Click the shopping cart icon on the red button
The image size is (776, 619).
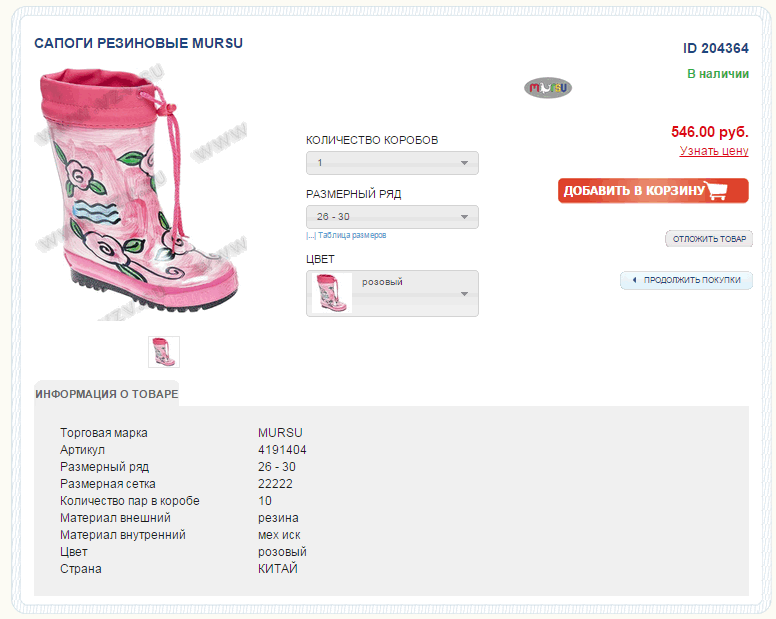(718, 190)
